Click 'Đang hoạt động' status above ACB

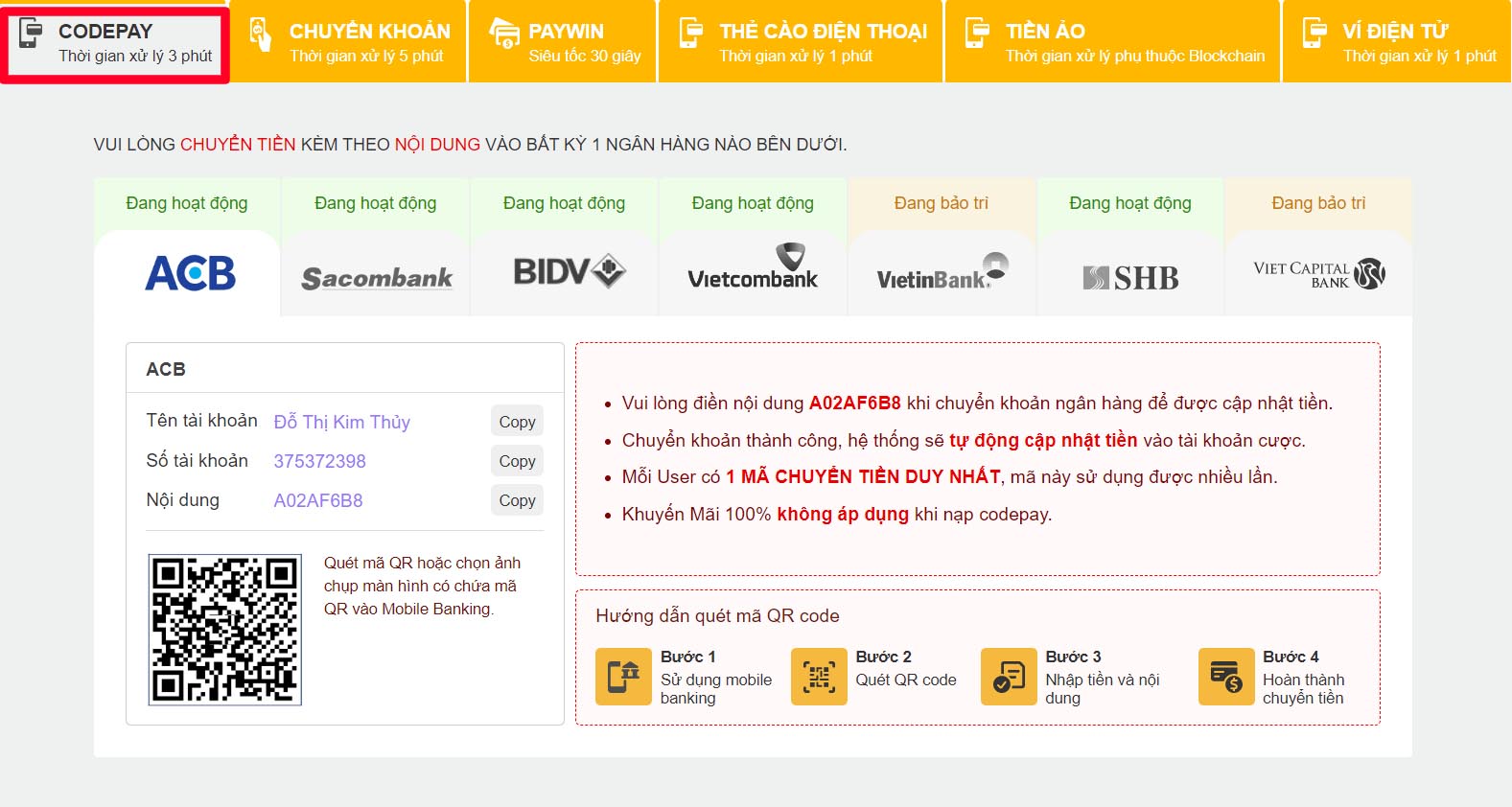pos(187,203)
